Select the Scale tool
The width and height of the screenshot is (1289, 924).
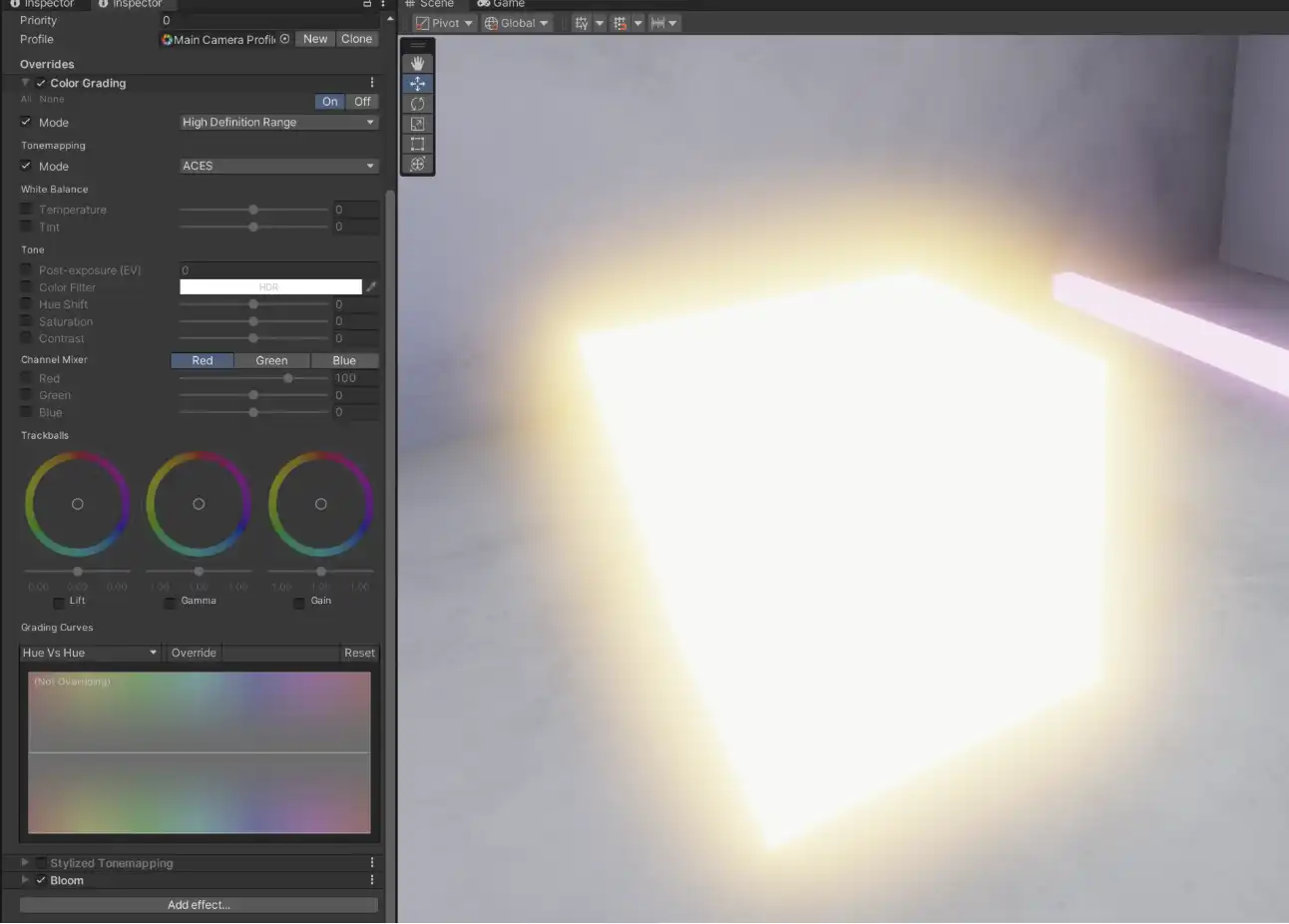(417, 124)
